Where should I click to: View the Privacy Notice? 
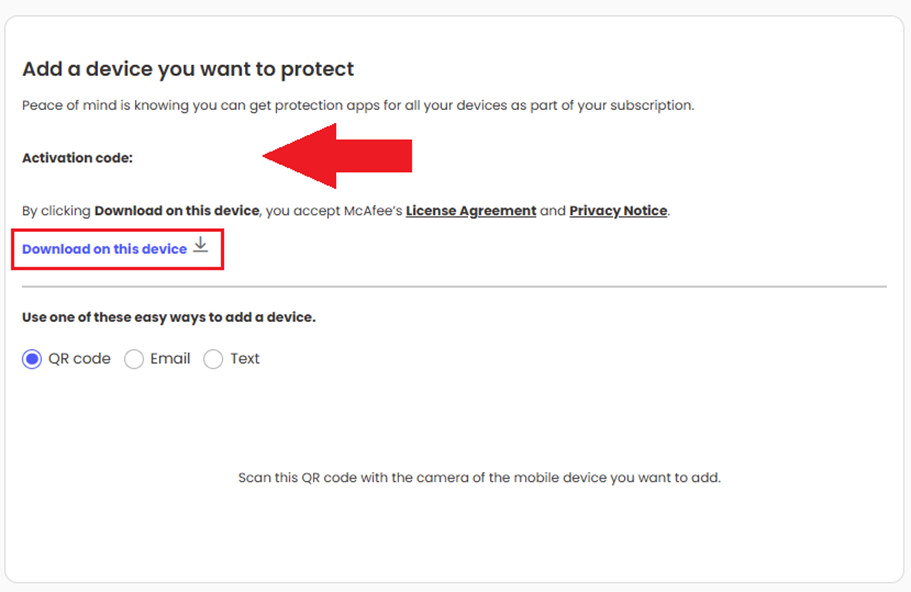tap(618, 210)
